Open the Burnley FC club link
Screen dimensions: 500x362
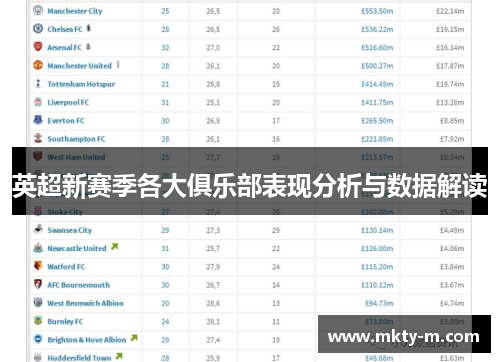pyautogui.click(x=65, y=322)
